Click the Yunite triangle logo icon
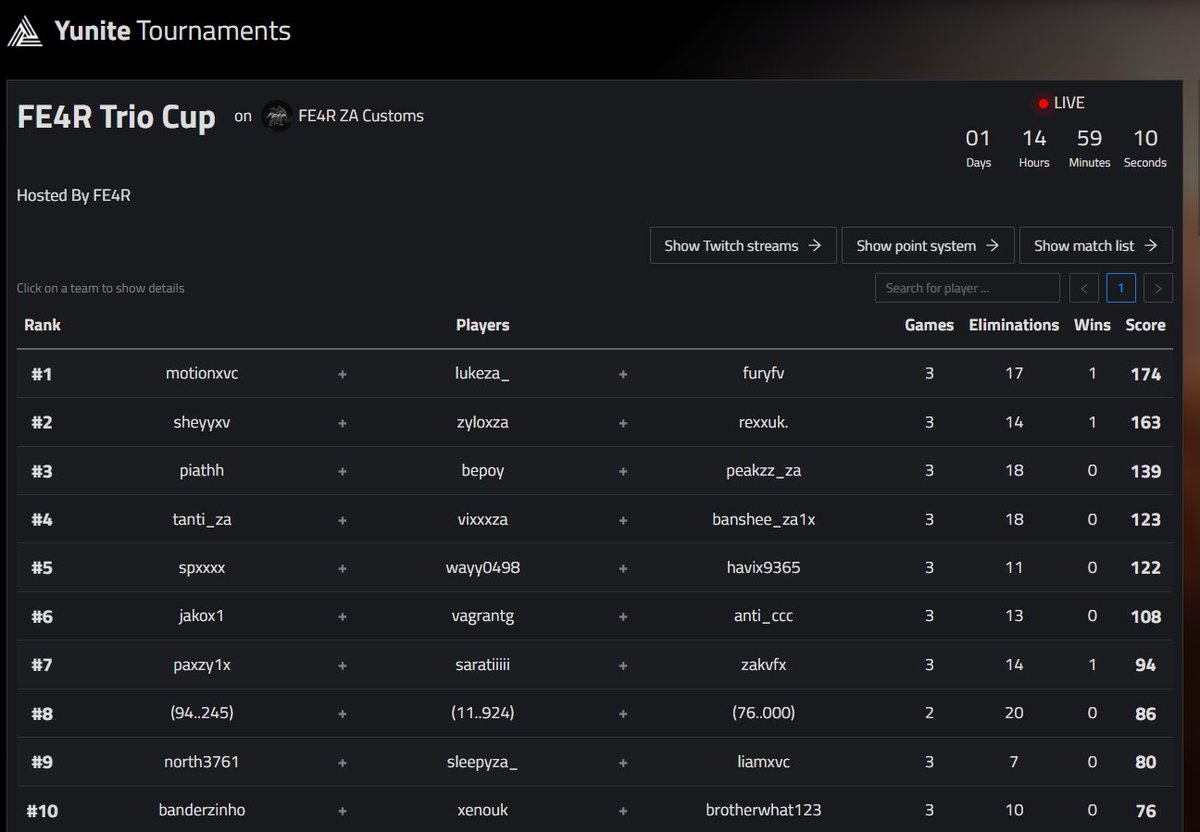This screenshot has width=1200, height=832. click(x=26, y=32)
